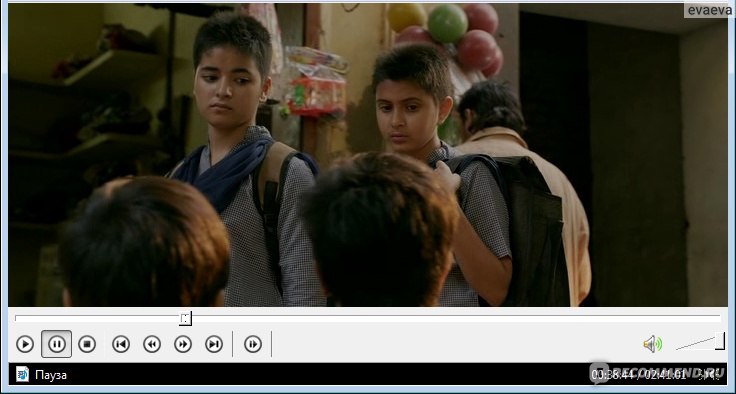Skip to the next file
The height and width of the screenshot is (394, 736).
point(214,344)
